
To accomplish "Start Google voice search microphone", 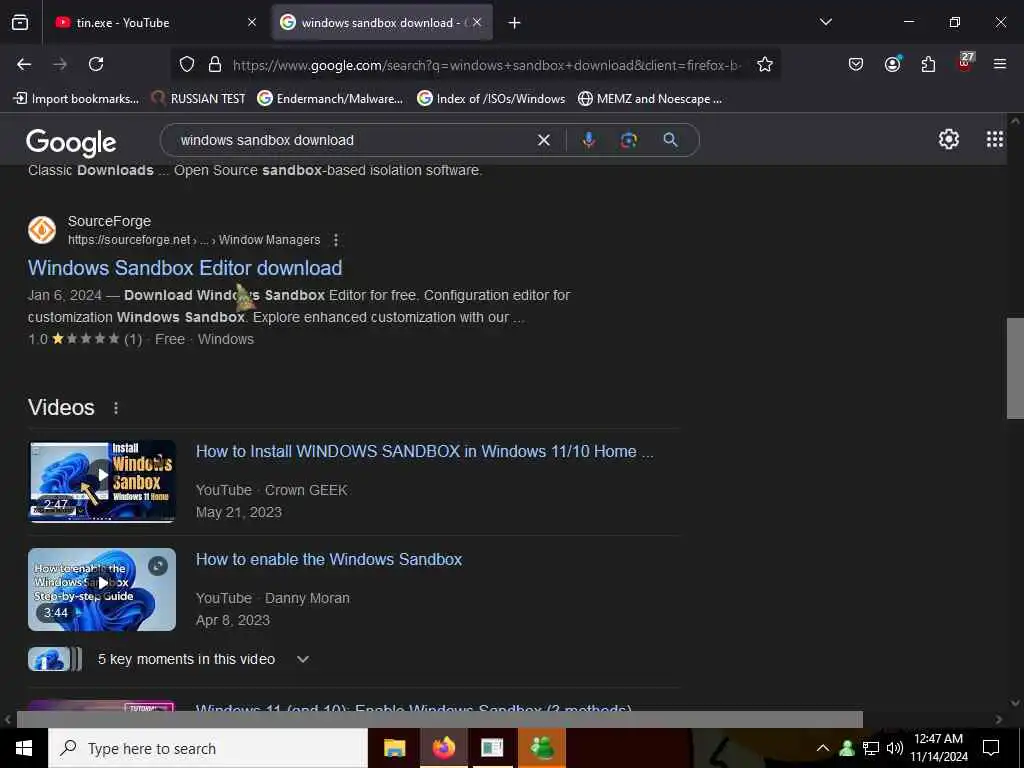I will click(x=588, y=140).
